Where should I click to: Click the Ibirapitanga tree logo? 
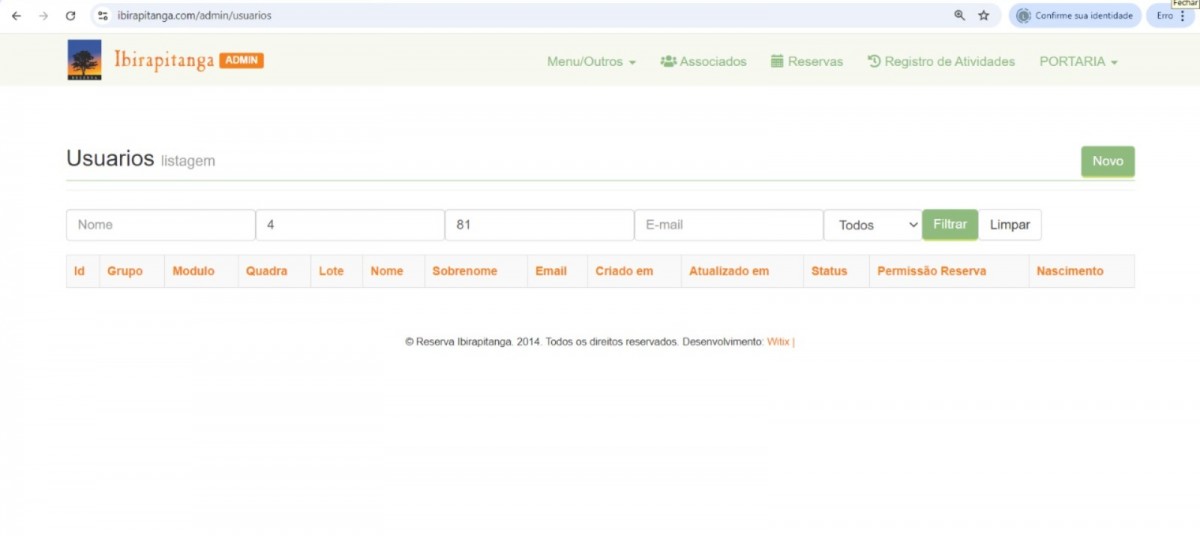(84, 60)
